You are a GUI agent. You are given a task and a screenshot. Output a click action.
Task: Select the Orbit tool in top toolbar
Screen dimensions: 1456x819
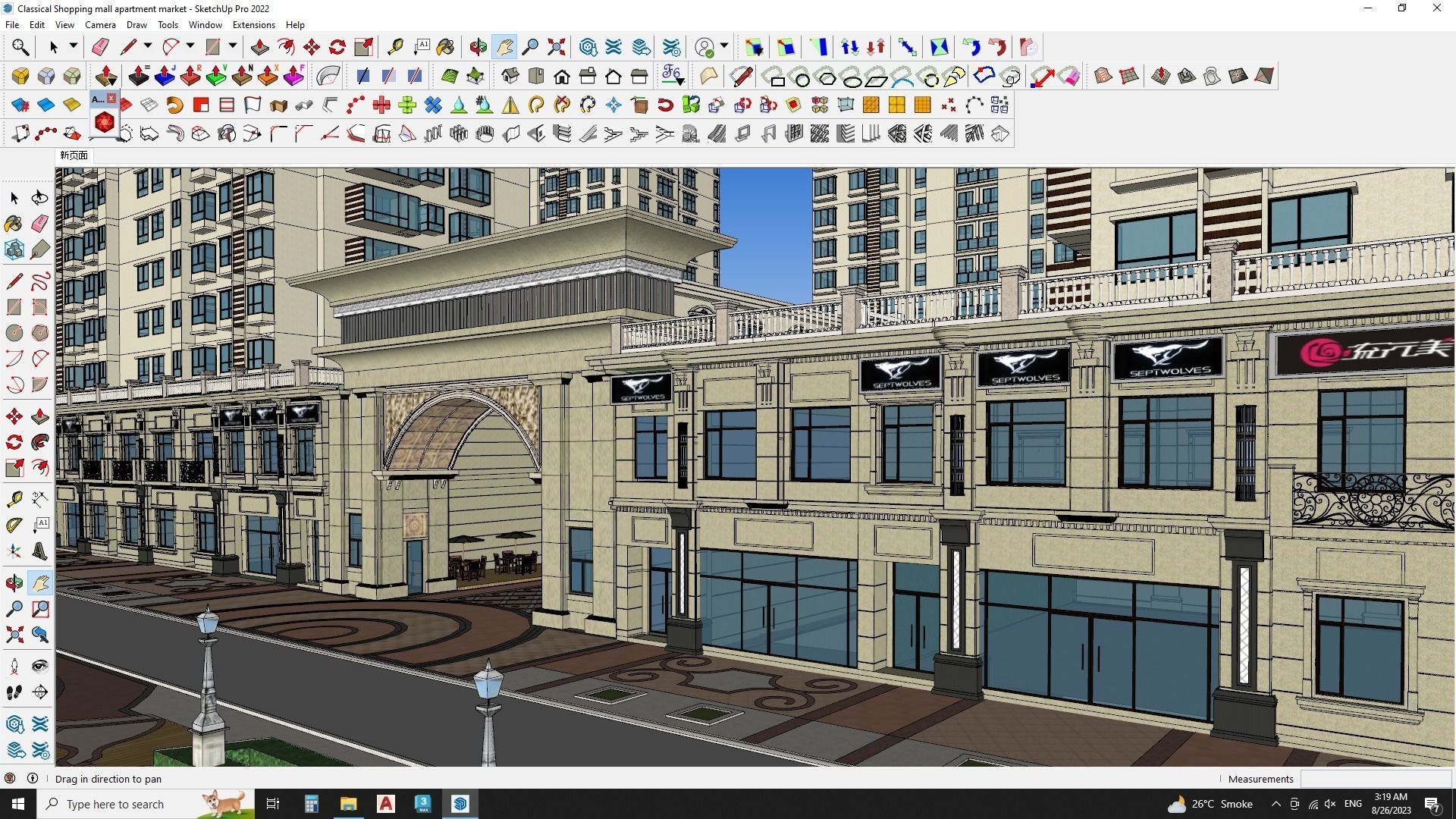pos(479,47)
